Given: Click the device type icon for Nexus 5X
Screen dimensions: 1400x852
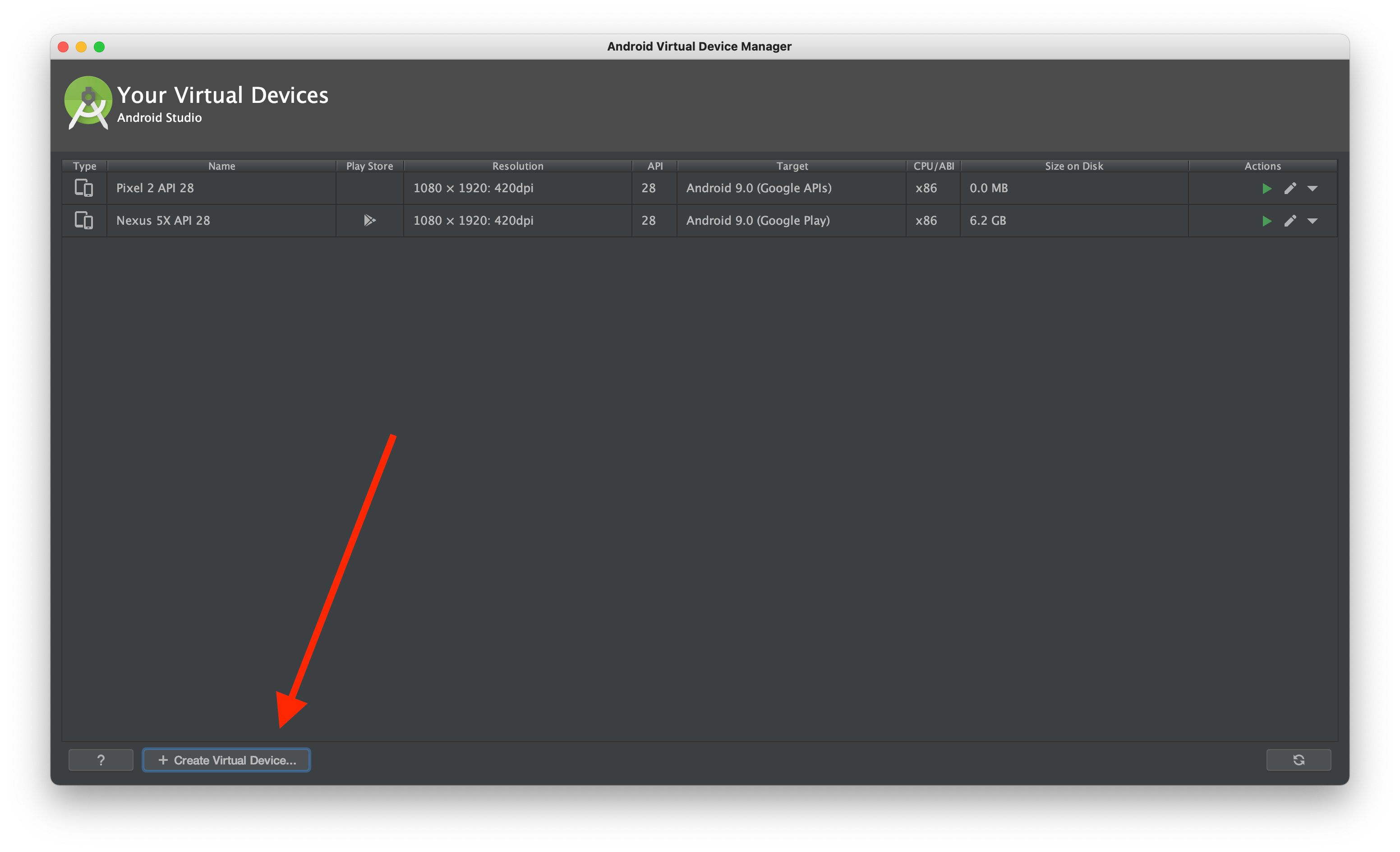Looking at the screenshot, I should pyautogui.click(x=84, y=221).
